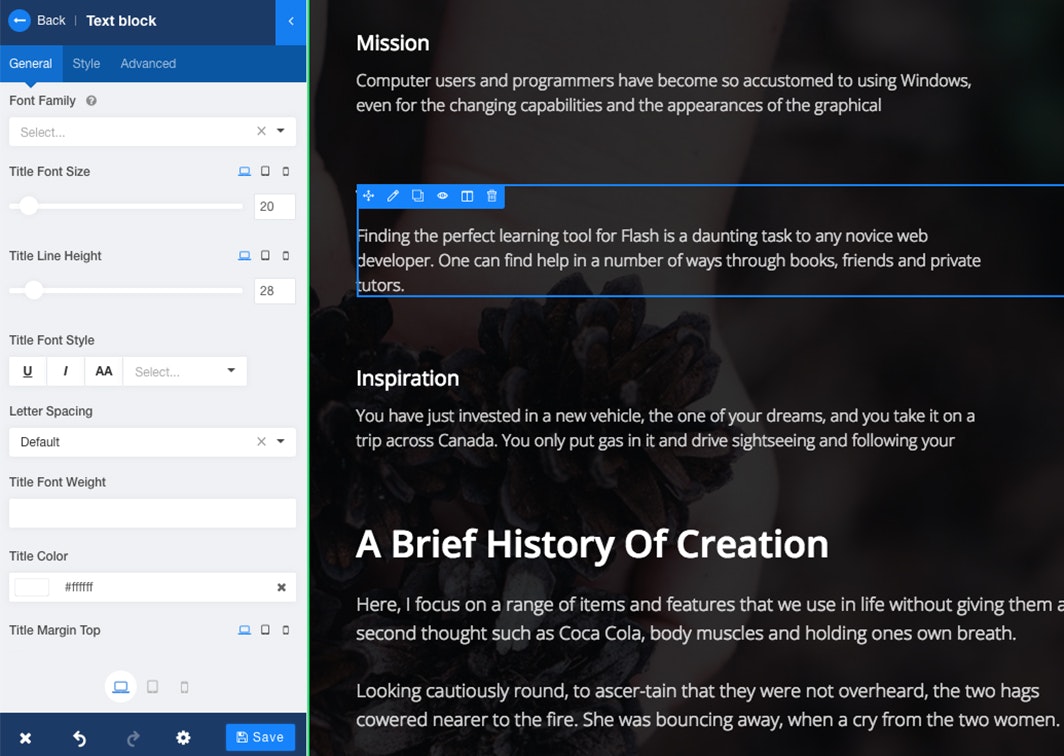This screenshot has width=1064, height=756.
Task: Open the pencil edit icon for the text block
Action: click(392, 196)
